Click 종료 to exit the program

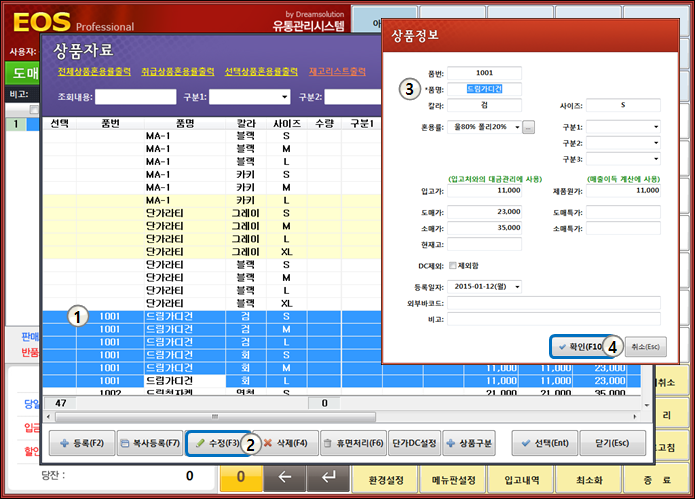(657, 480)
